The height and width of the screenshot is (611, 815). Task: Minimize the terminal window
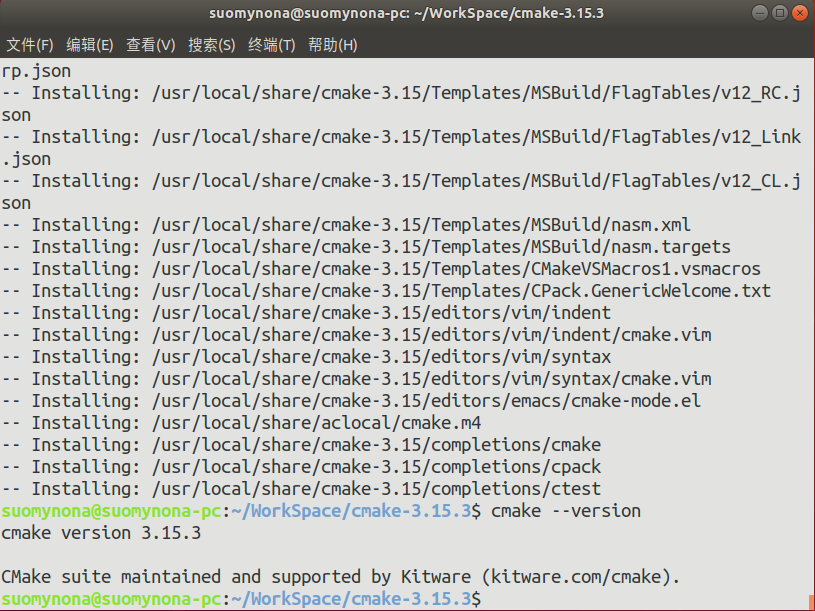point(760,13)
